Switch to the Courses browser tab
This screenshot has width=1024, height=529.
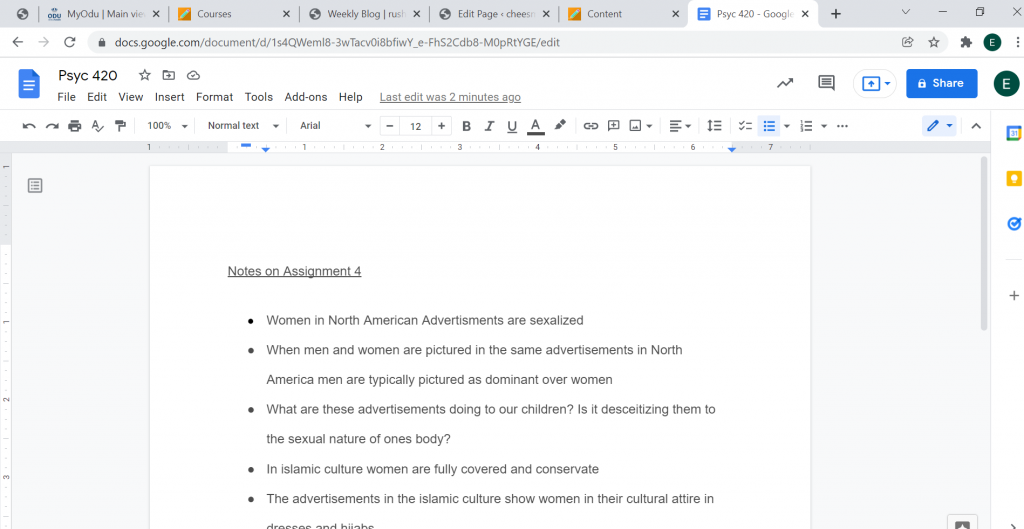[234, 14]
